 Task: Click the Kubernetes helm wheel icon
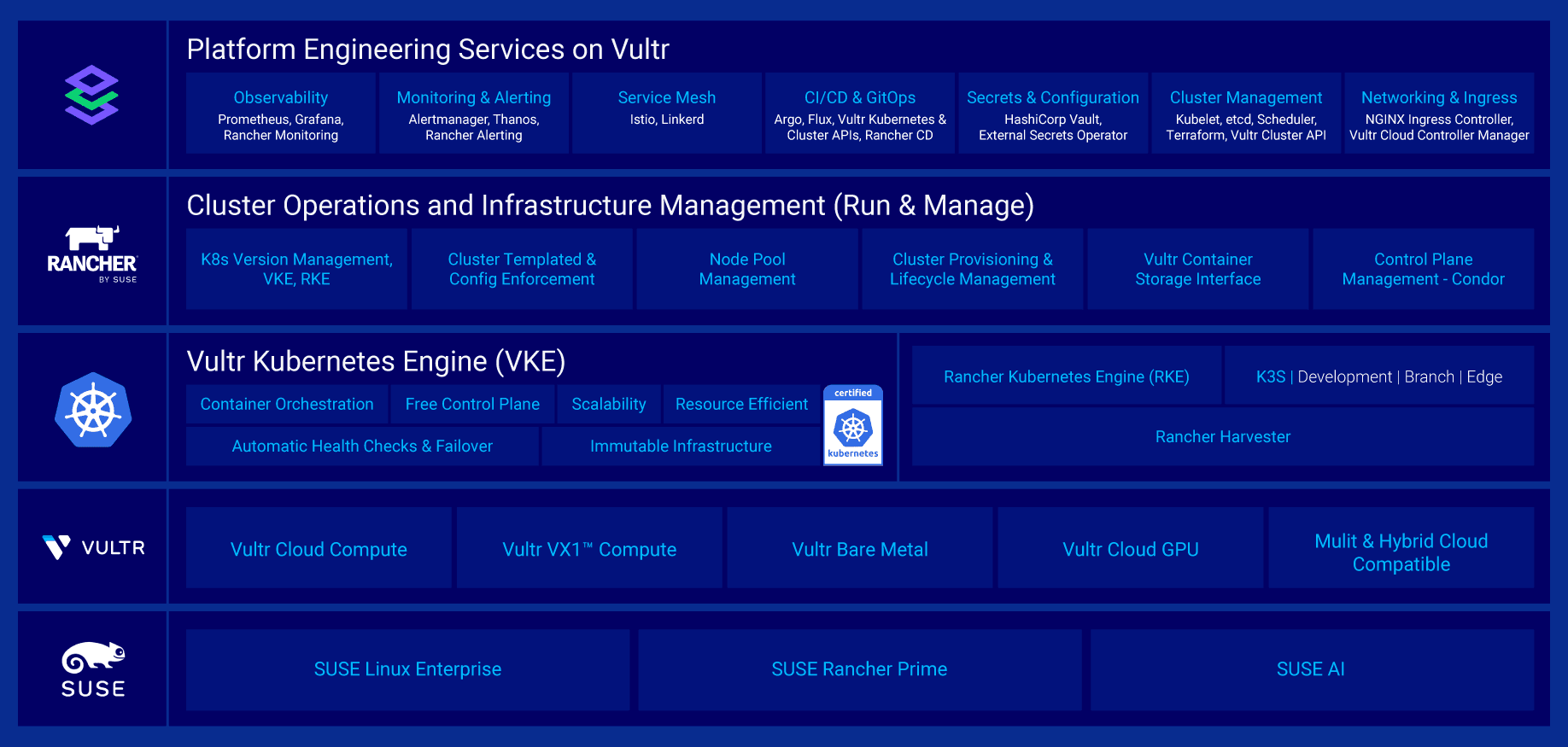click(x=93, y=410)
